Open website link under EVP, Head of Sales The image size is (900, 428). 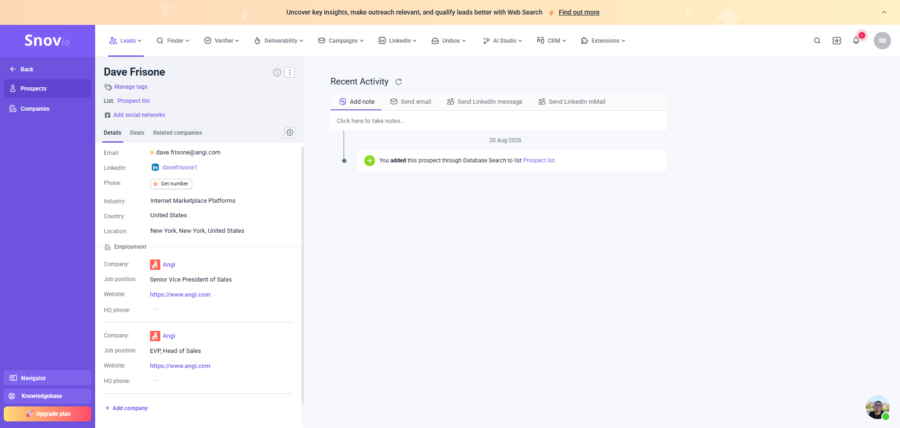coord(180,365)
